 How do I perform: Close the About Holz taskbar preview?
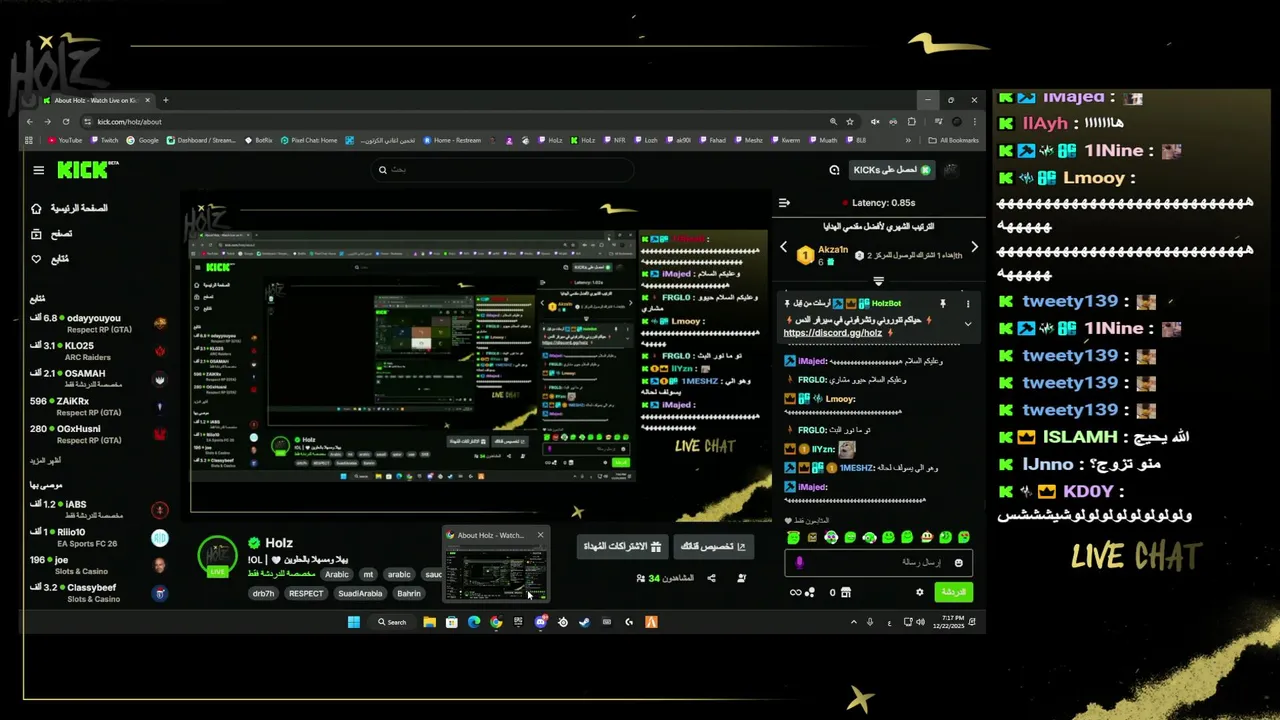[x=540, y=535]
